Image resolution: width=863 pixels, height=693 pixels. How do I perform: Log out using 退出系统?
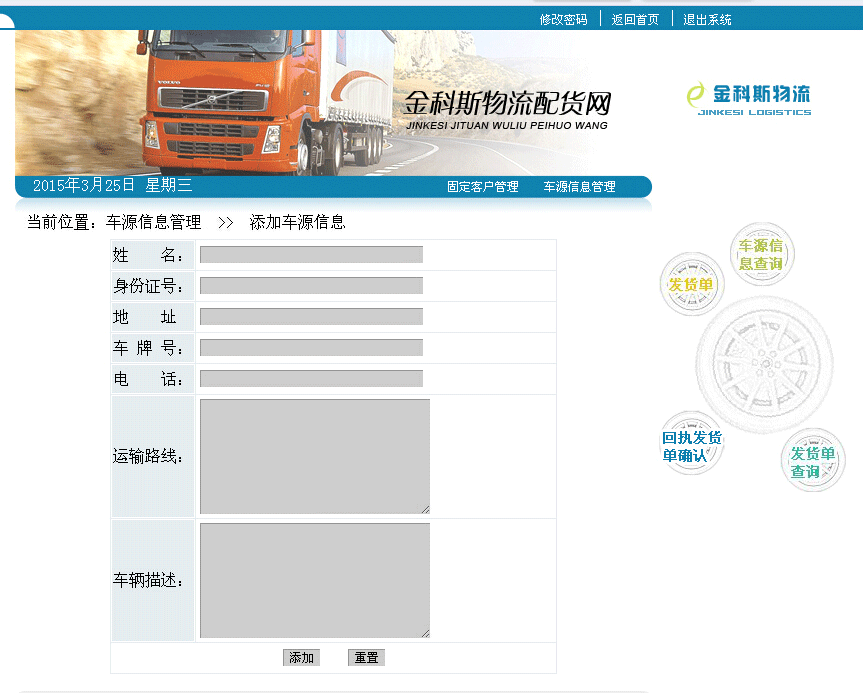click(x=705, y=18)
